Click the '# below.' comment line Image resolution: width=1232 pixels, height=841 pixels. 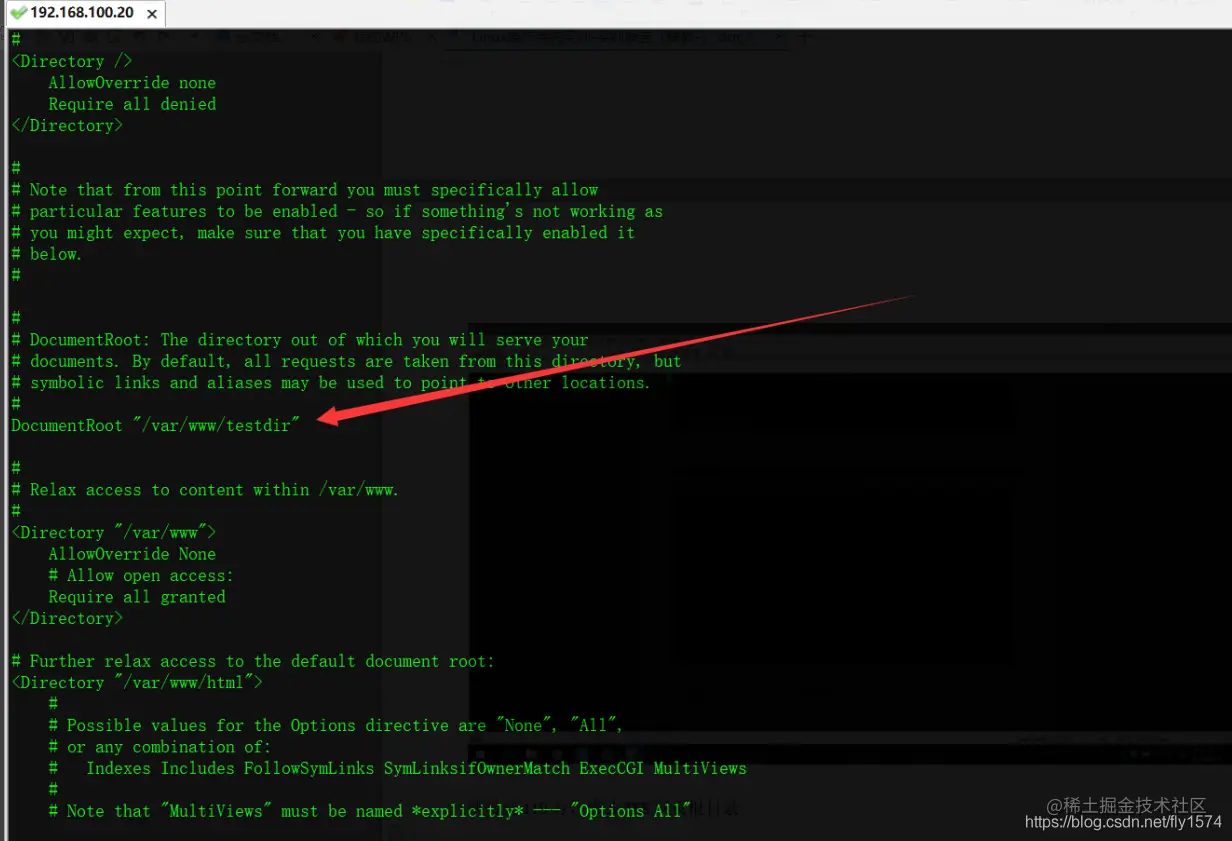click(47, 254)
